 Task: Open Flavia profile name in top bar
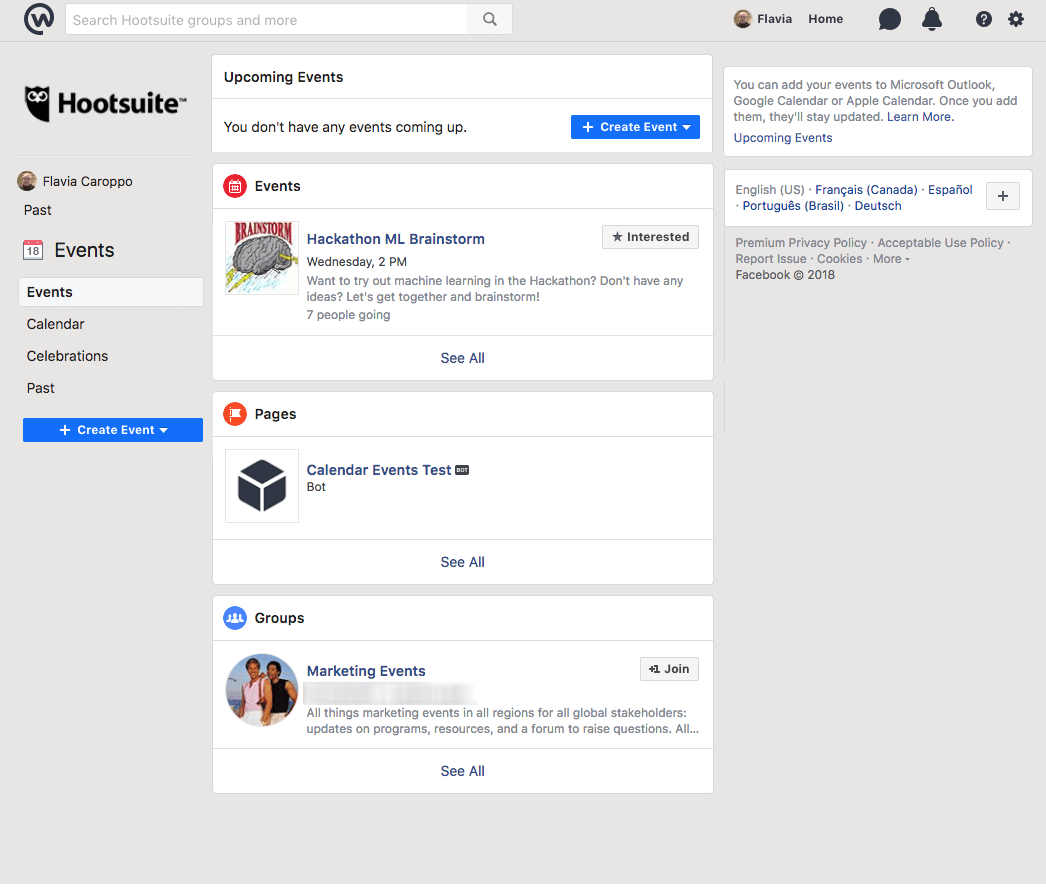point(774,19)
